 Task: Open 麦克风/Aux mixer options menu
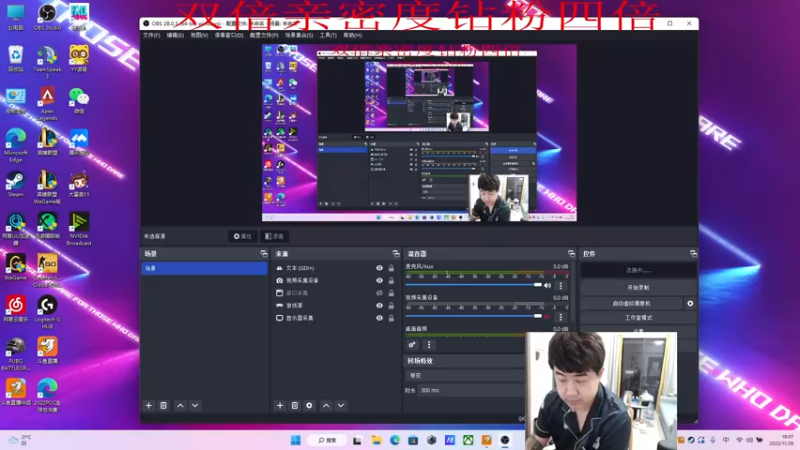tap(561, 286)
